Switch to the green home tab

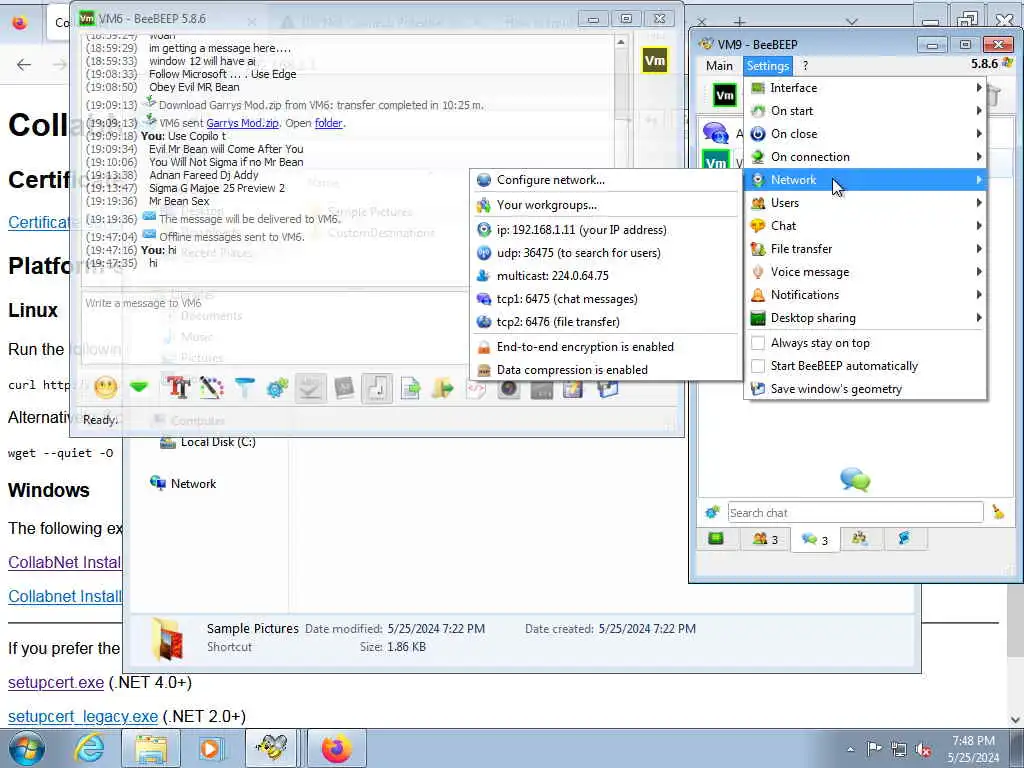(x=716, y=539)
